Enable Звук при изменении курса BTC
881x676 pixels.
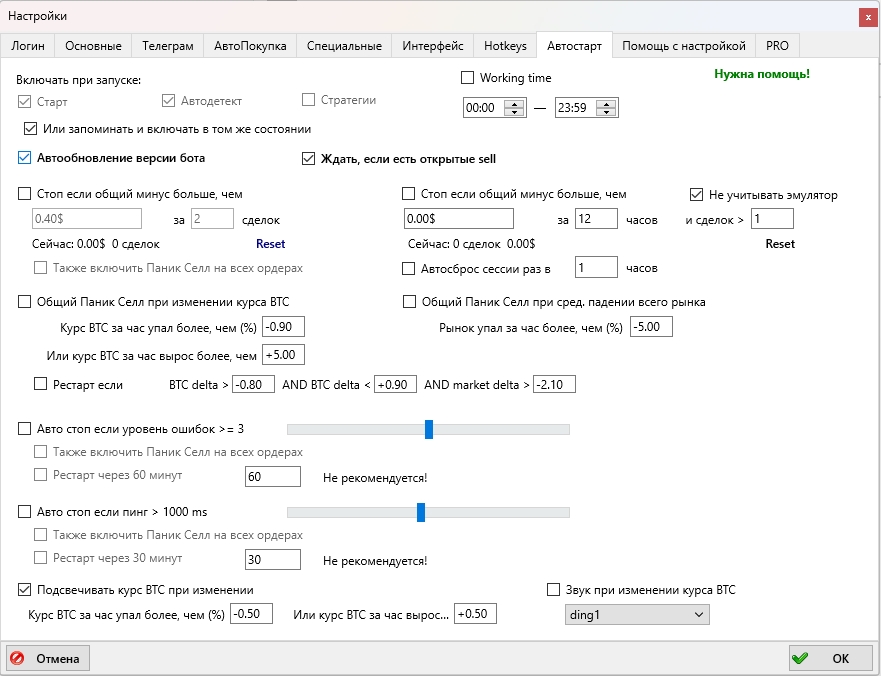(554, 590)
